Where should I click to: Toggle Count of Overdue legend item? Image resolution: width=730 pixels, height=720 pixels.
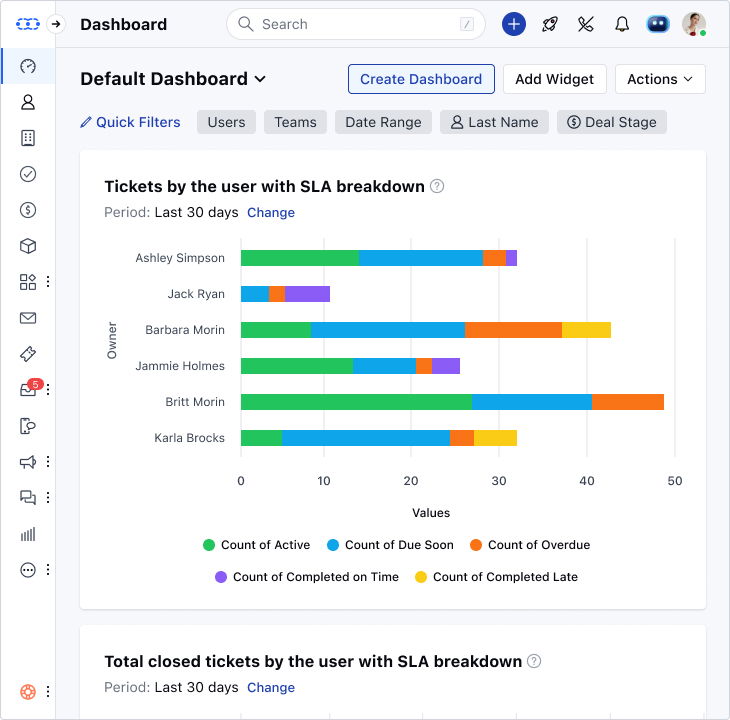(x=530, y=545)
